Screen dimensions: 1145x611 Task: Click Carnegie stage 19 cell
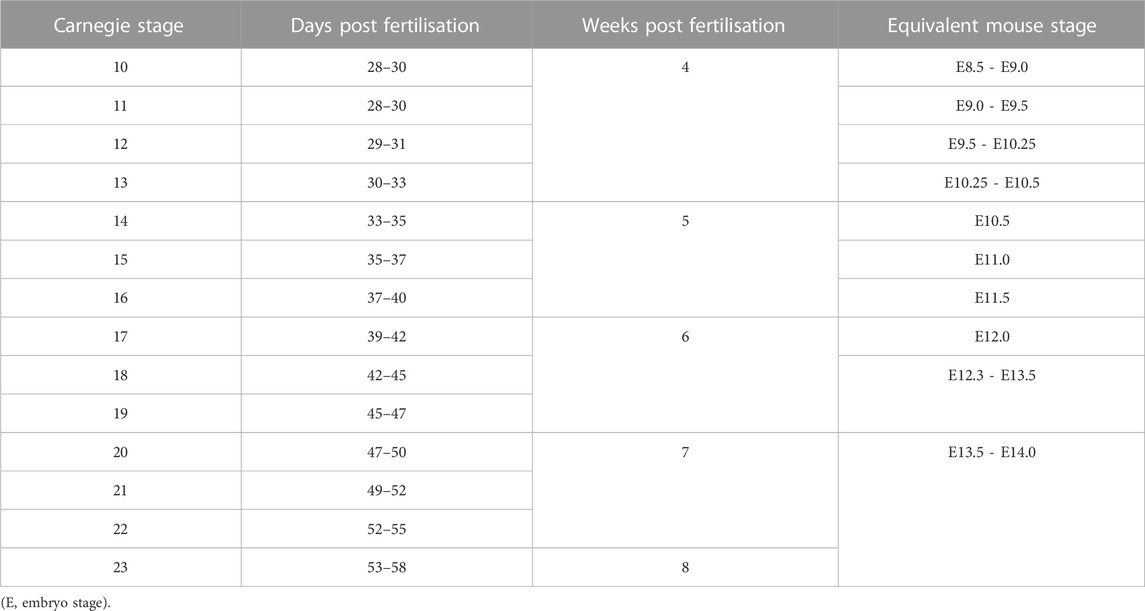tap(120, 413)
